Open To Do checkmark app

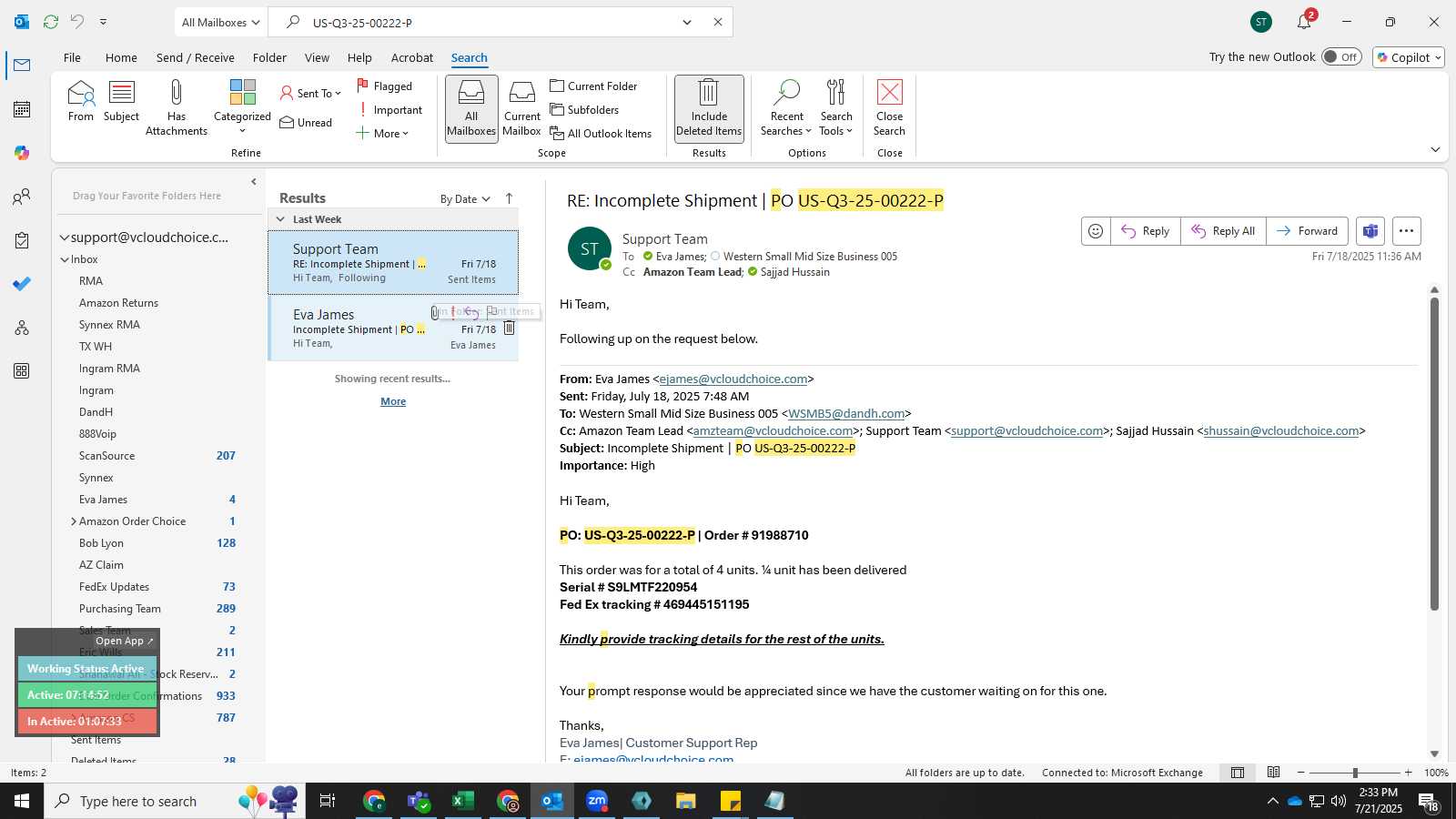tap(22, 284)
